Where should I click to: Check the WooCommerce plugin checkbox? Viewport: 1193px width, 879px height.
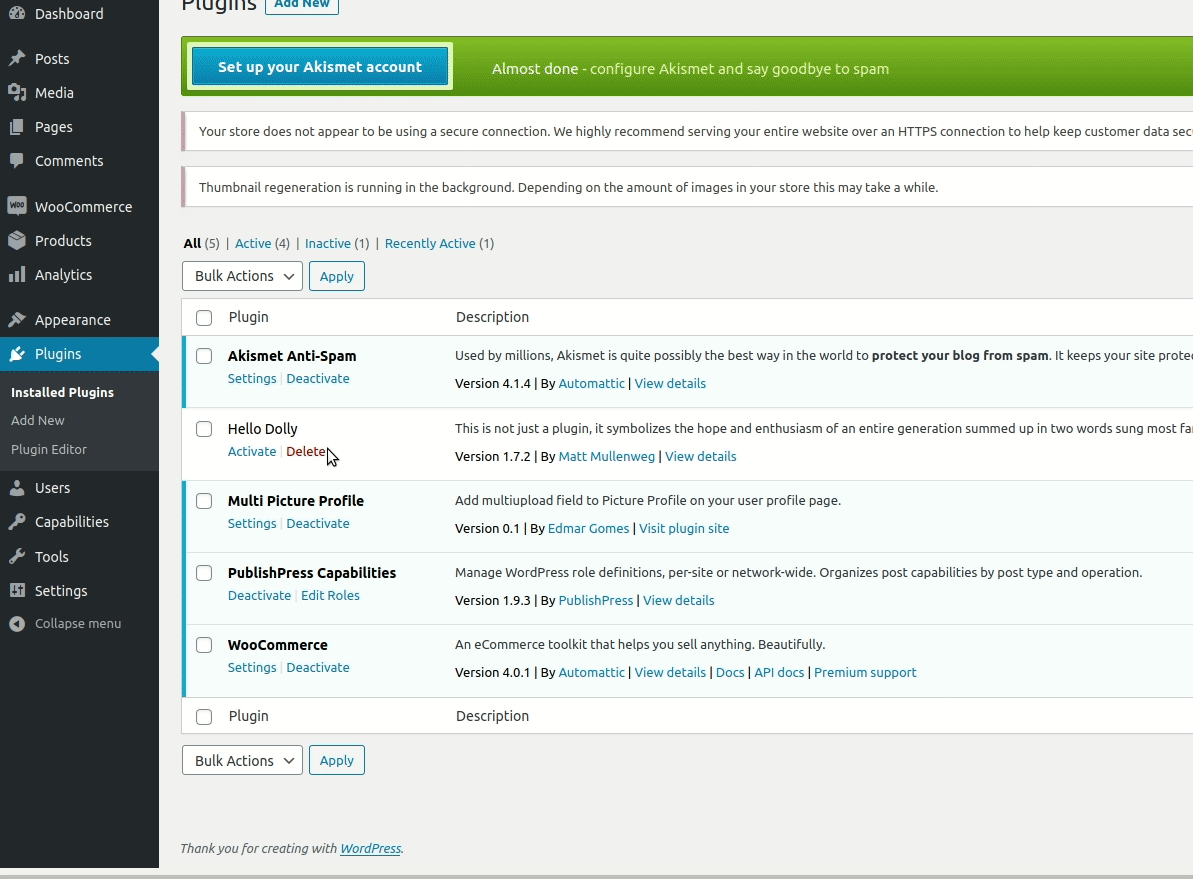(x=204, y=645)
